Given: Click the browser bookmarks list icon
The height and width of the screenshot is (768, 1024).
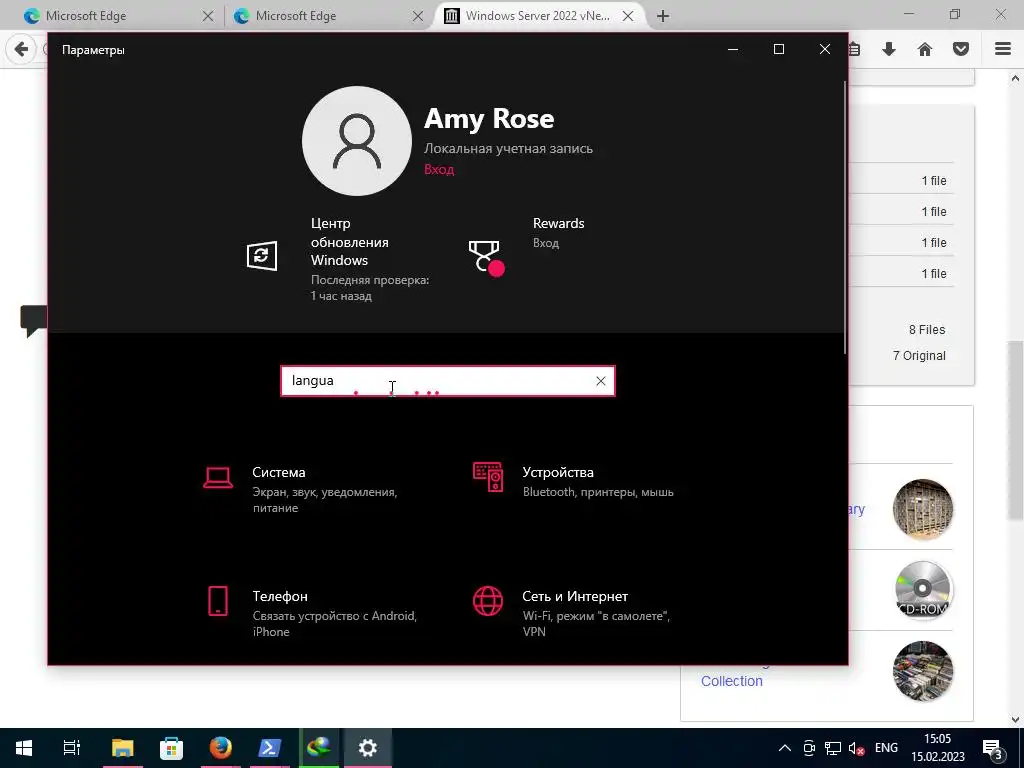Looking at the screenshot, I should (855, 49).
